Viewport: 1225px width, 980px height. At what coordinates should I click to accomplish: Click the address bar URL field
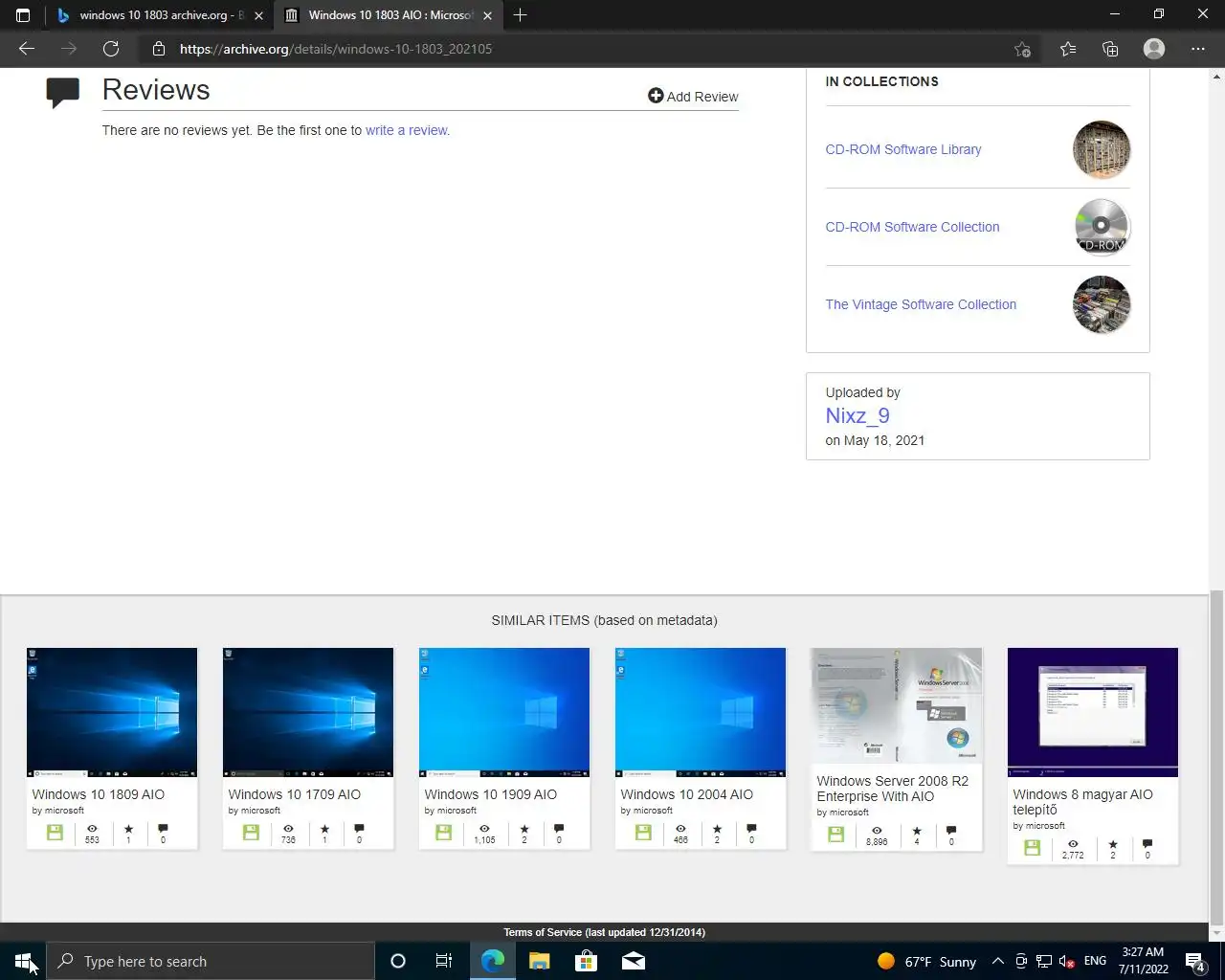(574, 49)
